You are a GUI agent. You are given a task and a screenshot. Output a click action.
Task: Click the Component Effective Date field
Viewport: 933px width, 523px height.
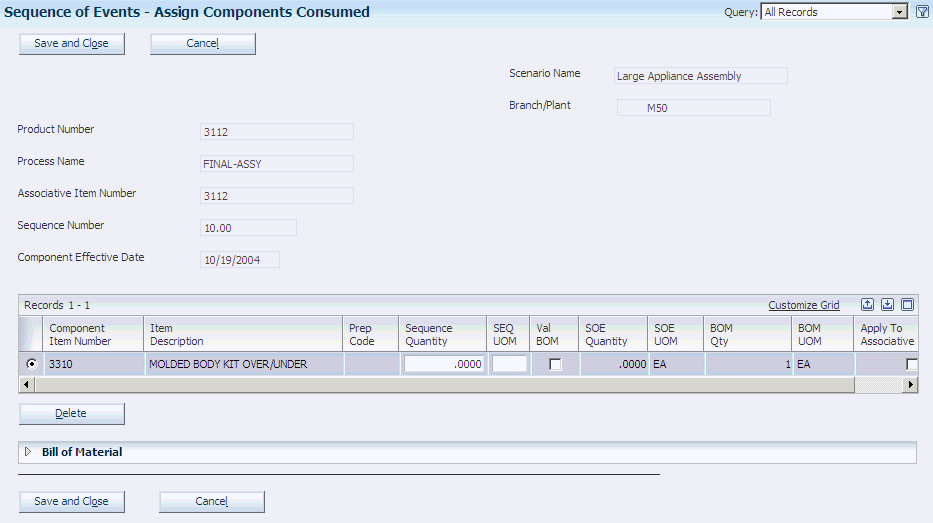pyautogui.click(x=240, y=260)
